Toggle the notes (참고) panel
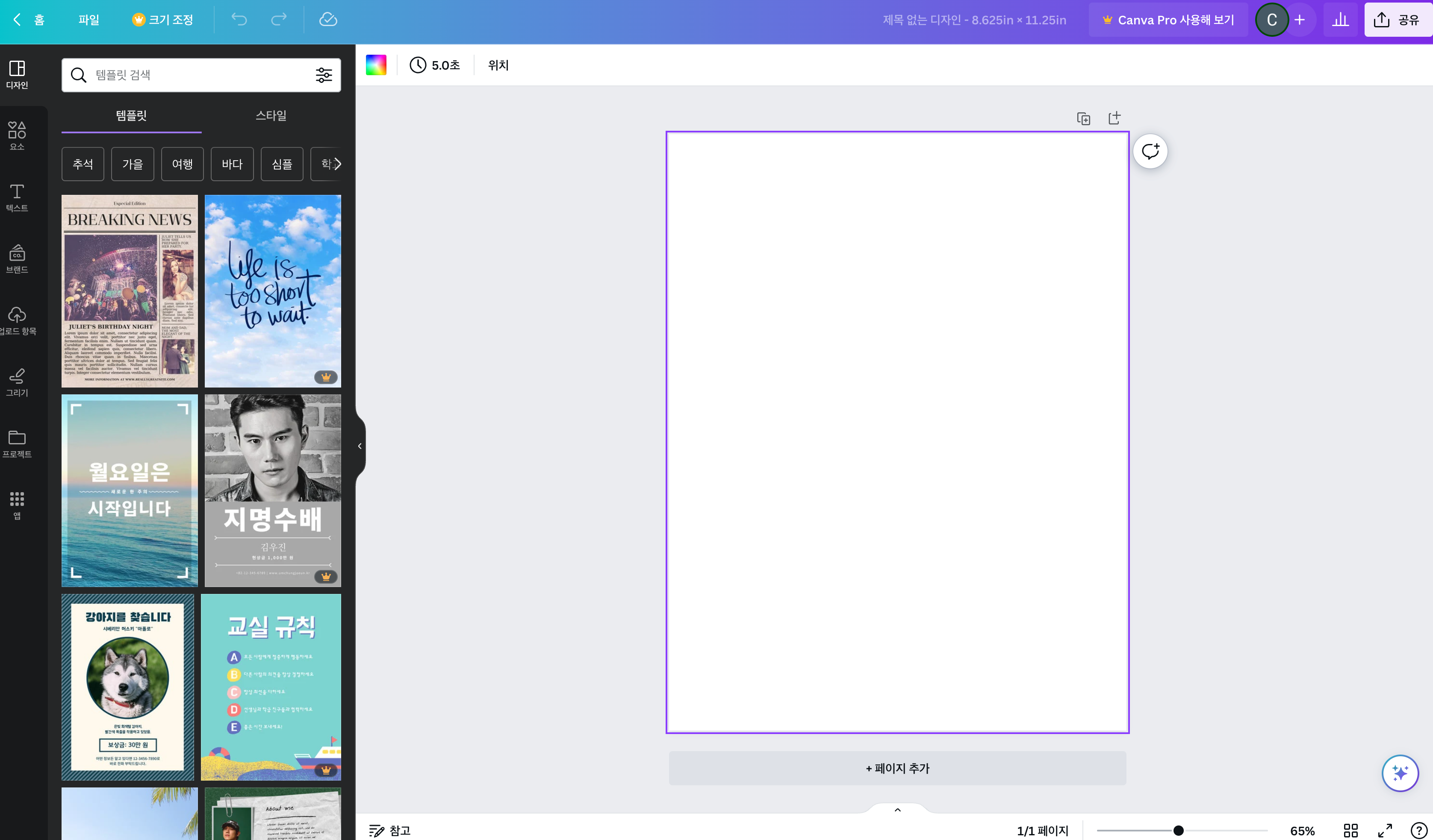This screenshot has width=1433, height=840. click(390, 830)
